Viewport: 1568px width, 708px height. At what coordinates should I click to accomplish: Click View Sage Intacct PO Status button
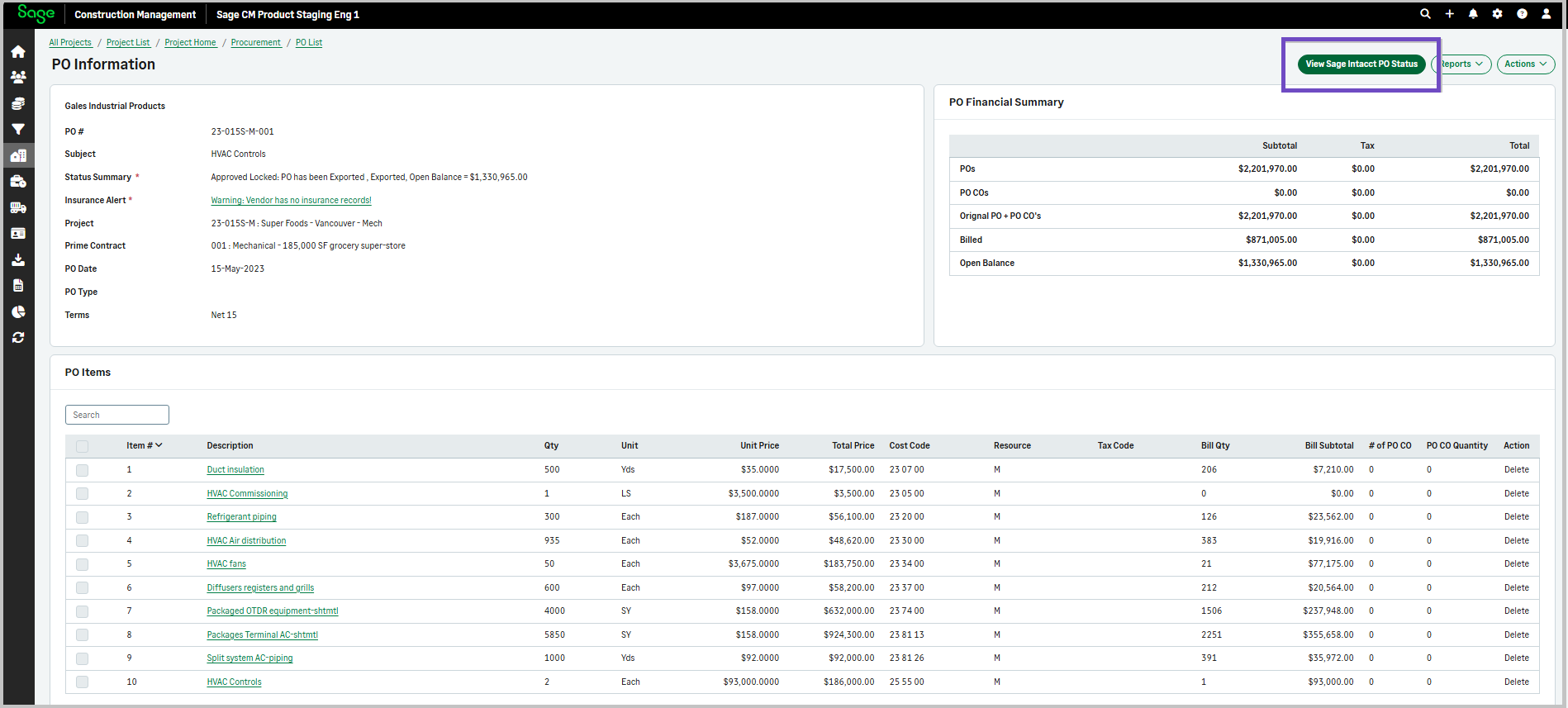click(x=1361, y=64)
